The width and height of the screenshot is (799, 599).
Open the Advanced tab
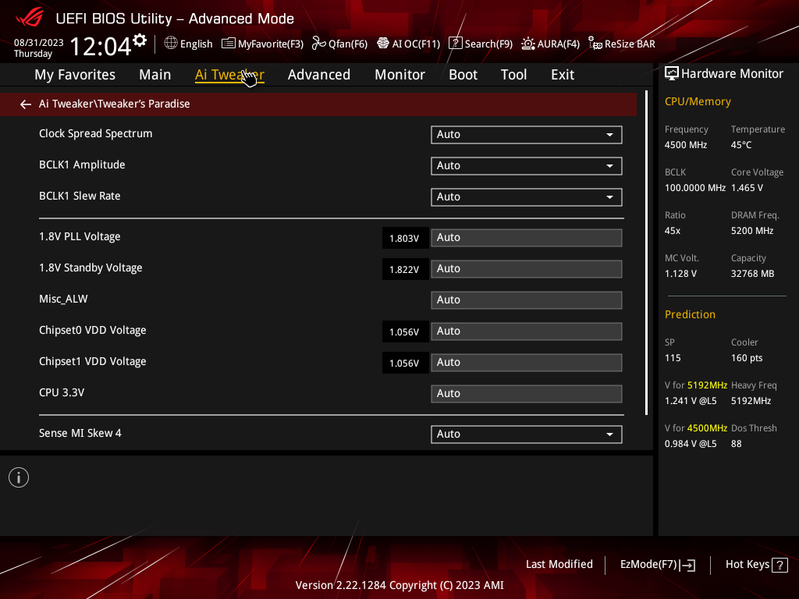(319, 75)
